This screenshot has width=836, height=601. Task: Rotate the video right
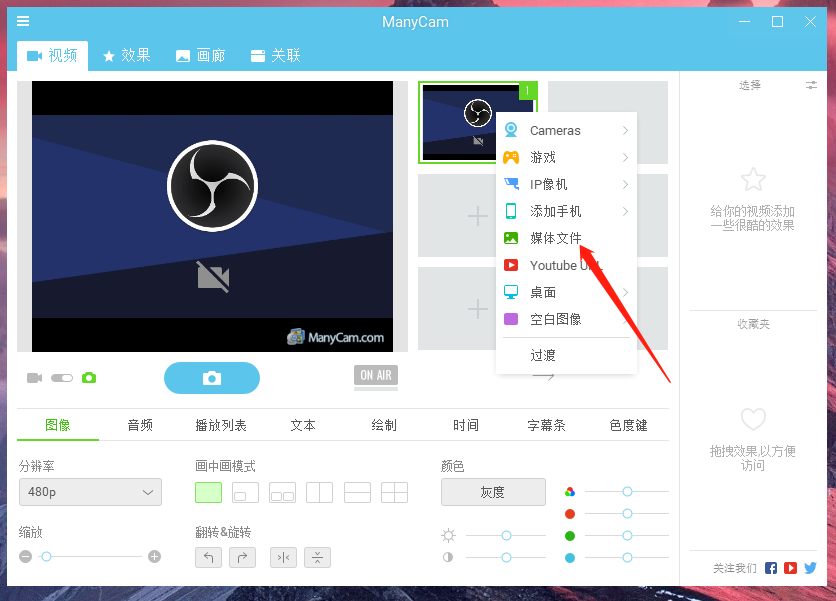coord(243,558)
